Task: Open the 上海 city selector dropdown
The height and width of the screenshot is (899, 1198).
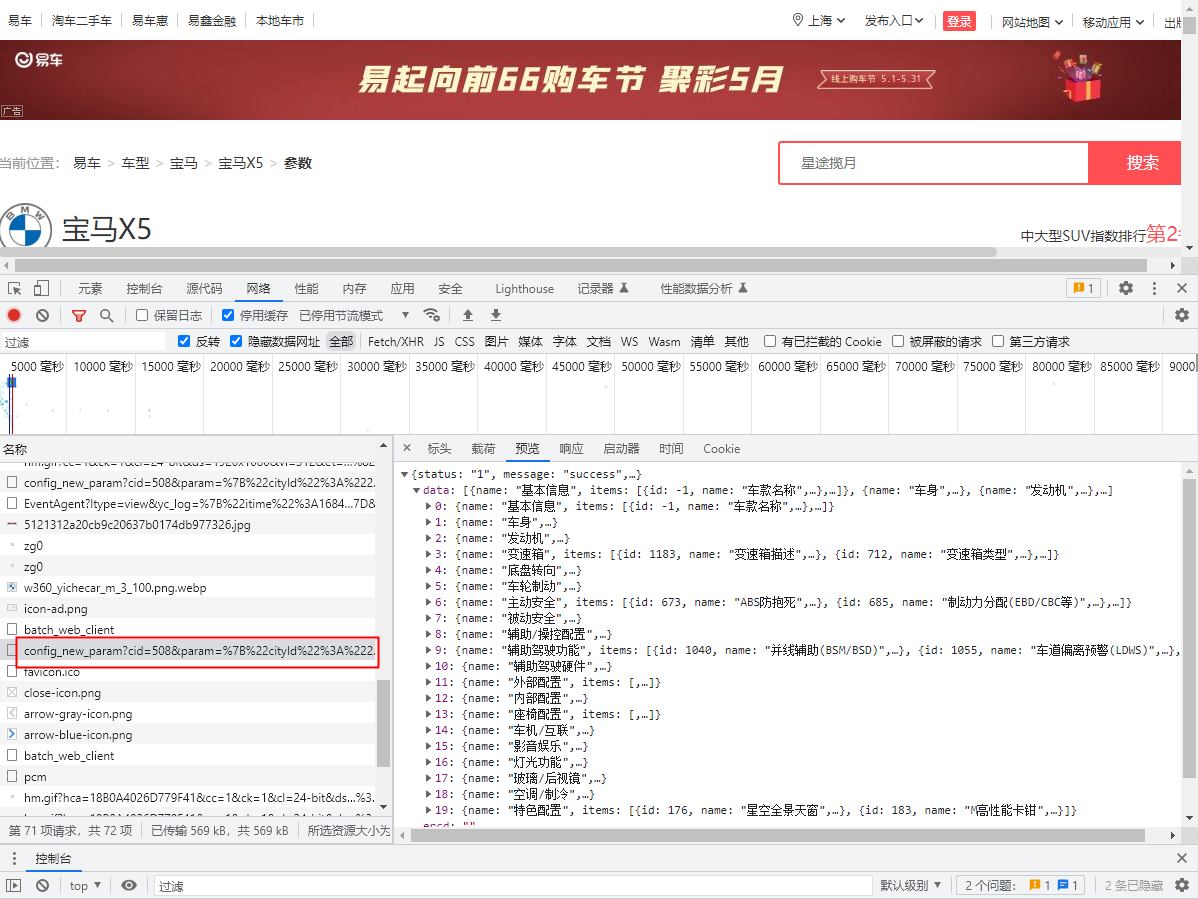Action: coord(818,21)
